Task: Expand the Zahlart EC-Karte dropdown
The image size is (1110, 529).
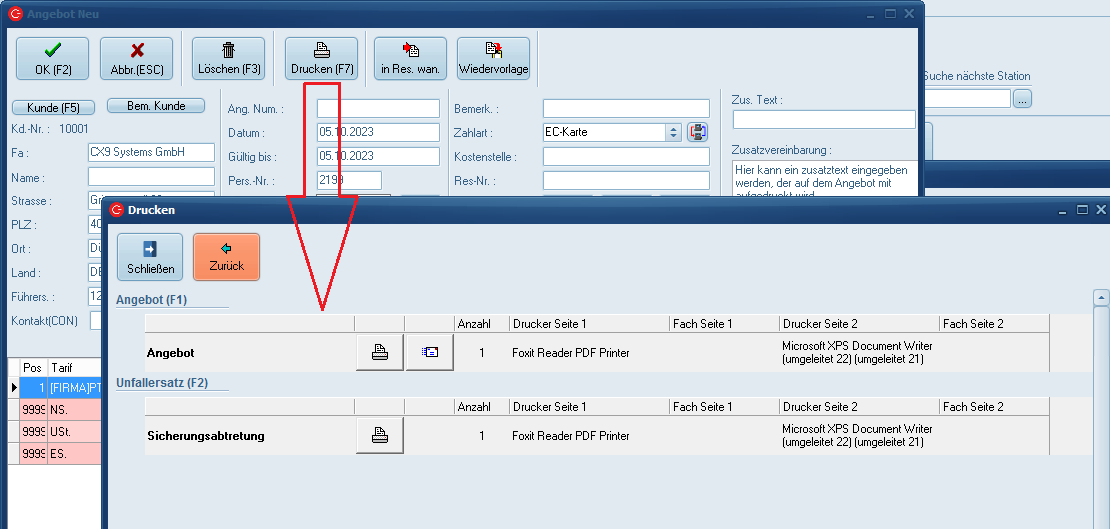Action: (x=673, y=132)
